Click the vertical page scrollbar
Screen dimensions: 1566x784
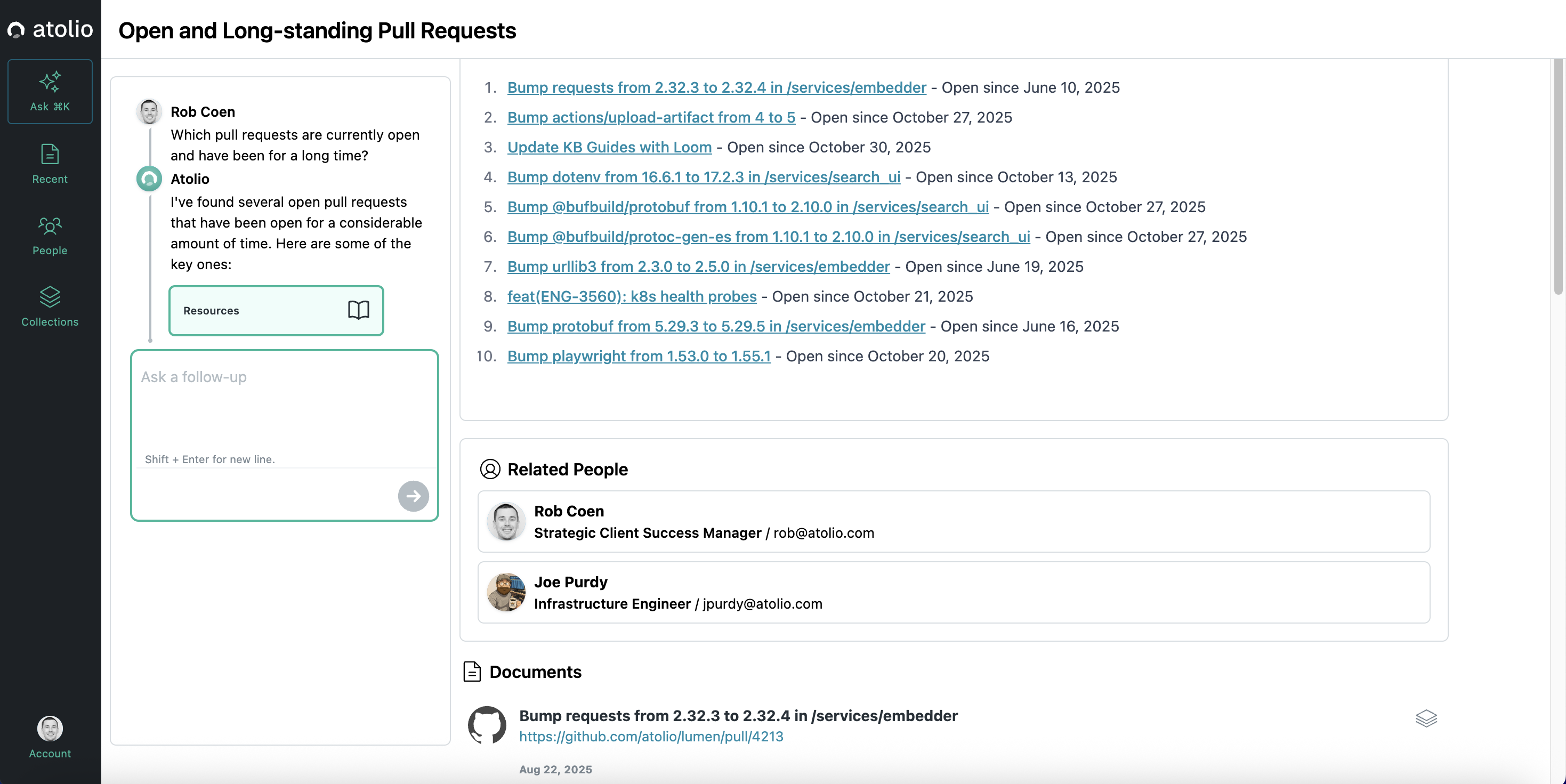click(1557, 176)
